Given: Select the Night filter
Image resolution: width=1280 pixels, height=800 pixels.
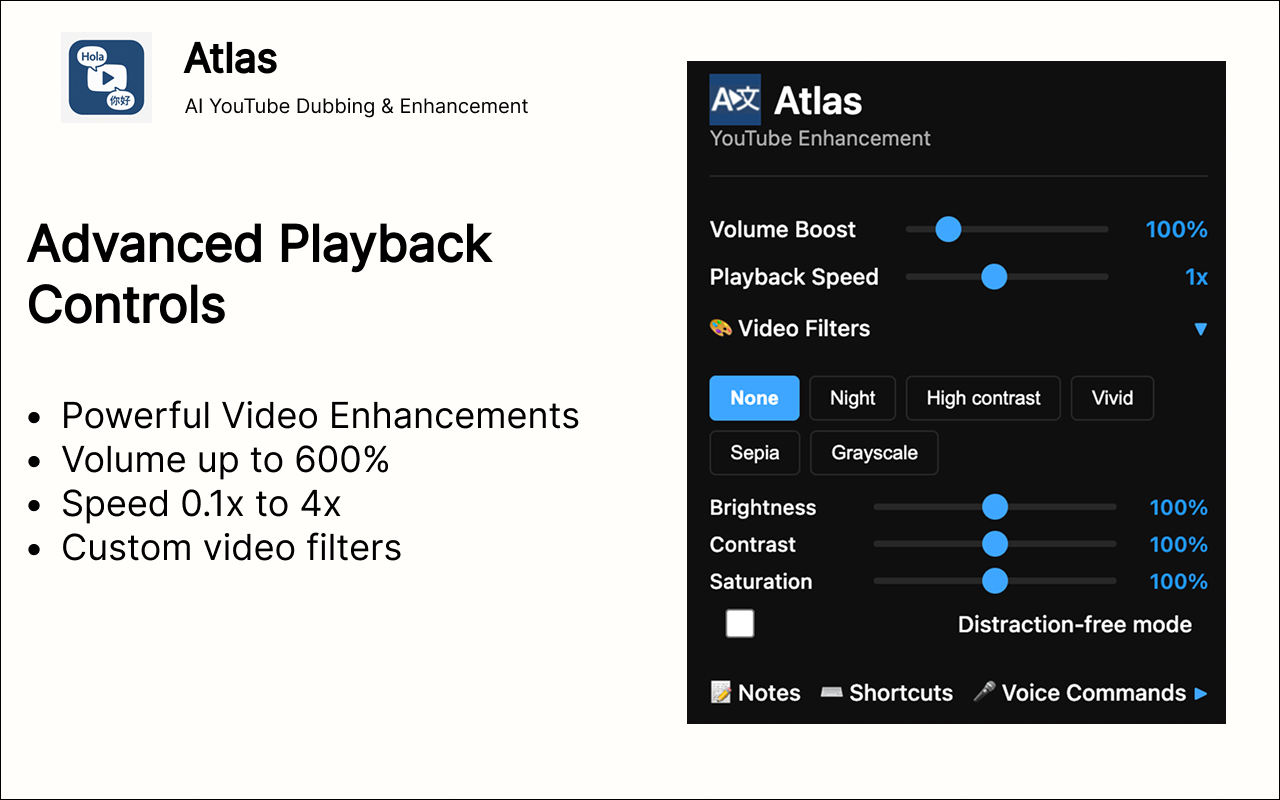Looking at the screenshot, I should pyautogui.click(x=852, y=398).
